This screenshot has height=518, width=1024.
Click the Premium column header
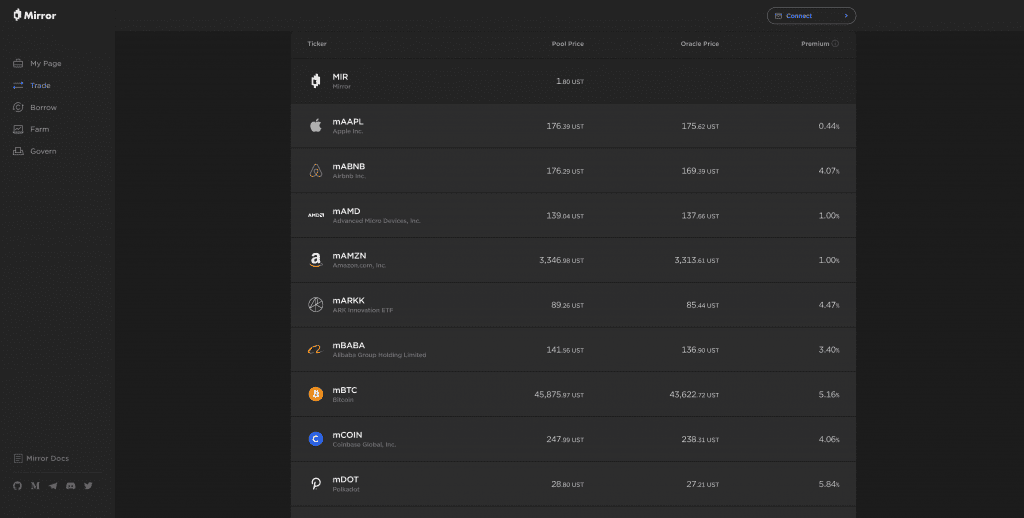coord(815,44)
